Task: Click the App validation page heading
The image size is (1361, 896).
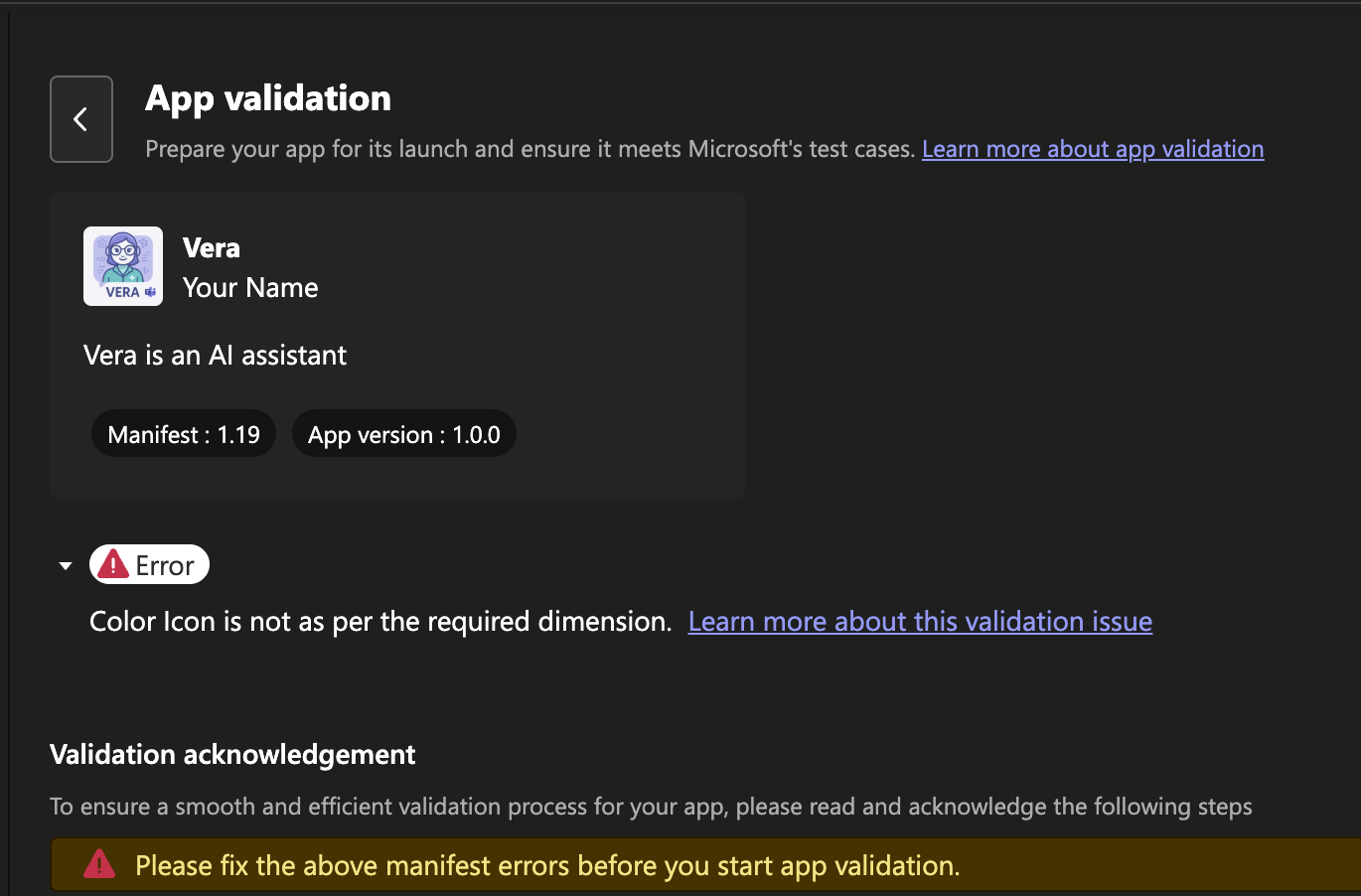Action: point(268,98)
